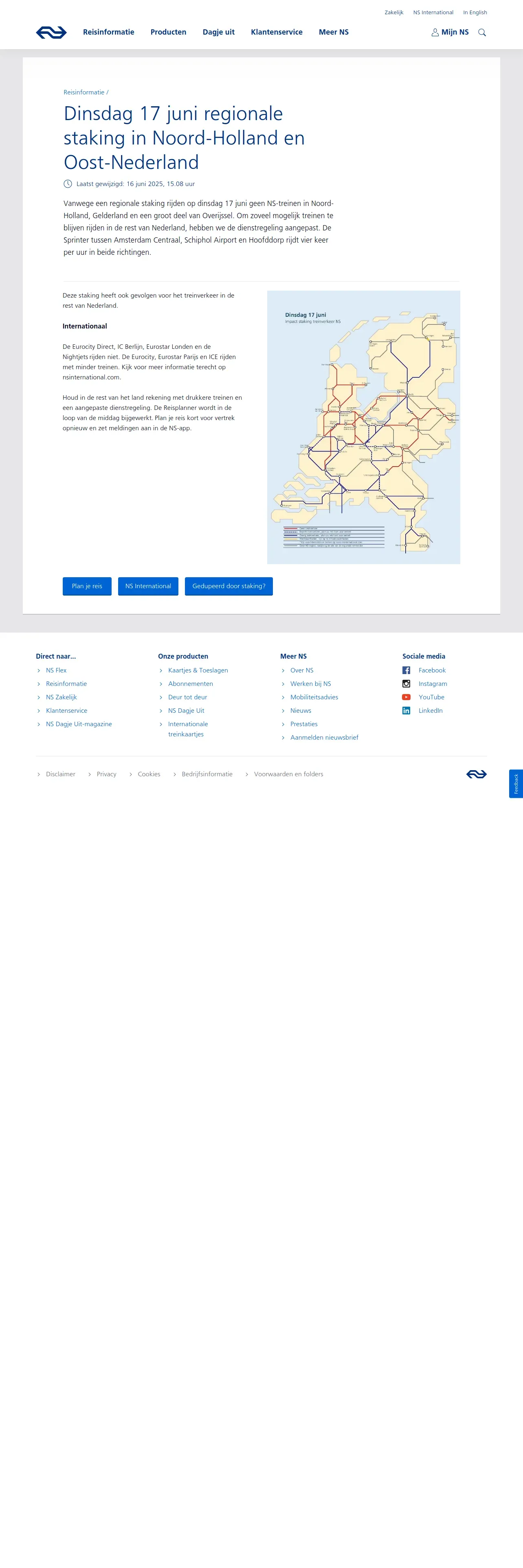Open Mijn NS account login

point(450,32)
